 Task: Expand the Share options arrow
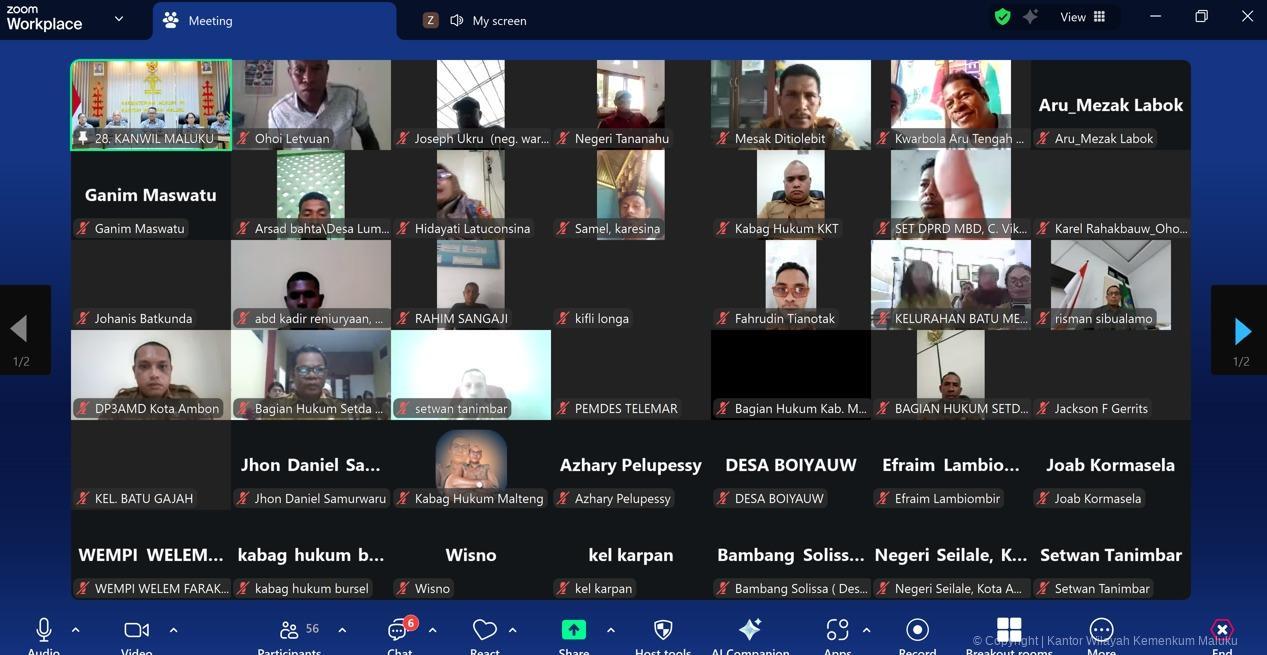610,630
